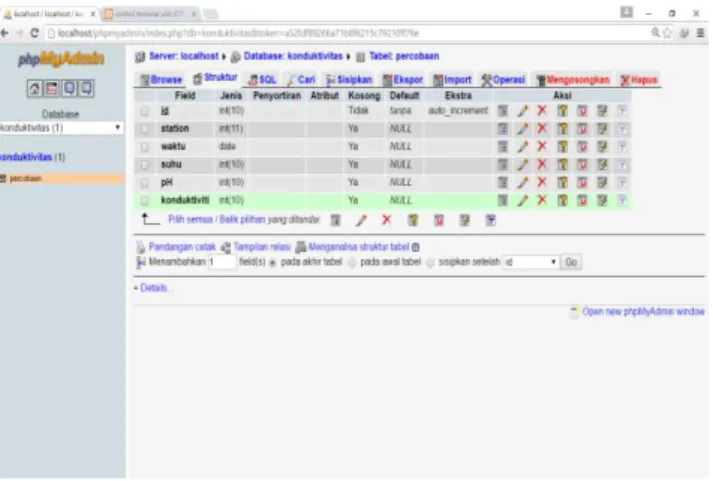Set primary key icon on id row
This screenshot has height=481, width=713.
[562, 111]
